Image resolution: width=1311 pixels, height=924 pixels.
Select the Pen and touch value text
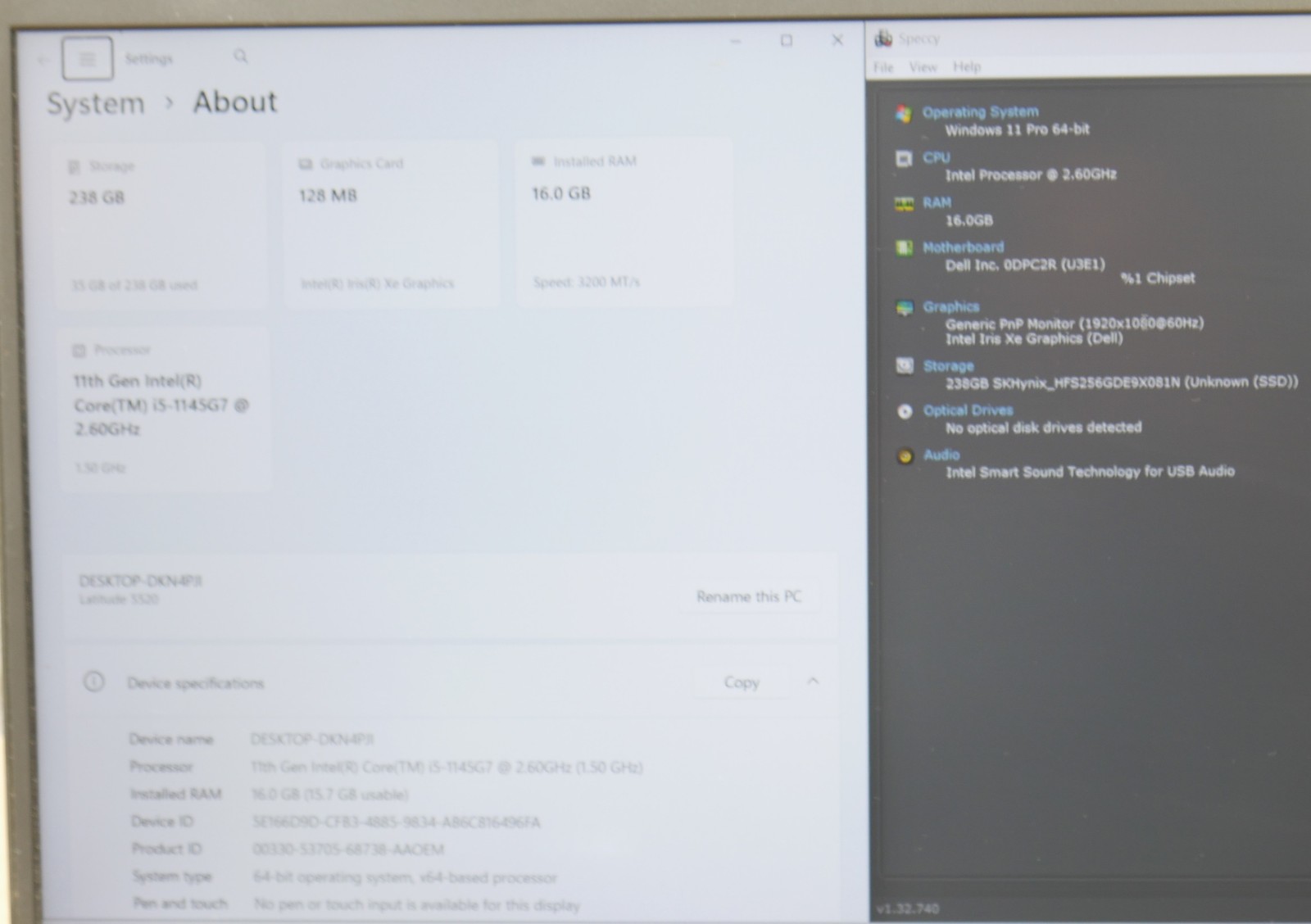coord(416,905)
